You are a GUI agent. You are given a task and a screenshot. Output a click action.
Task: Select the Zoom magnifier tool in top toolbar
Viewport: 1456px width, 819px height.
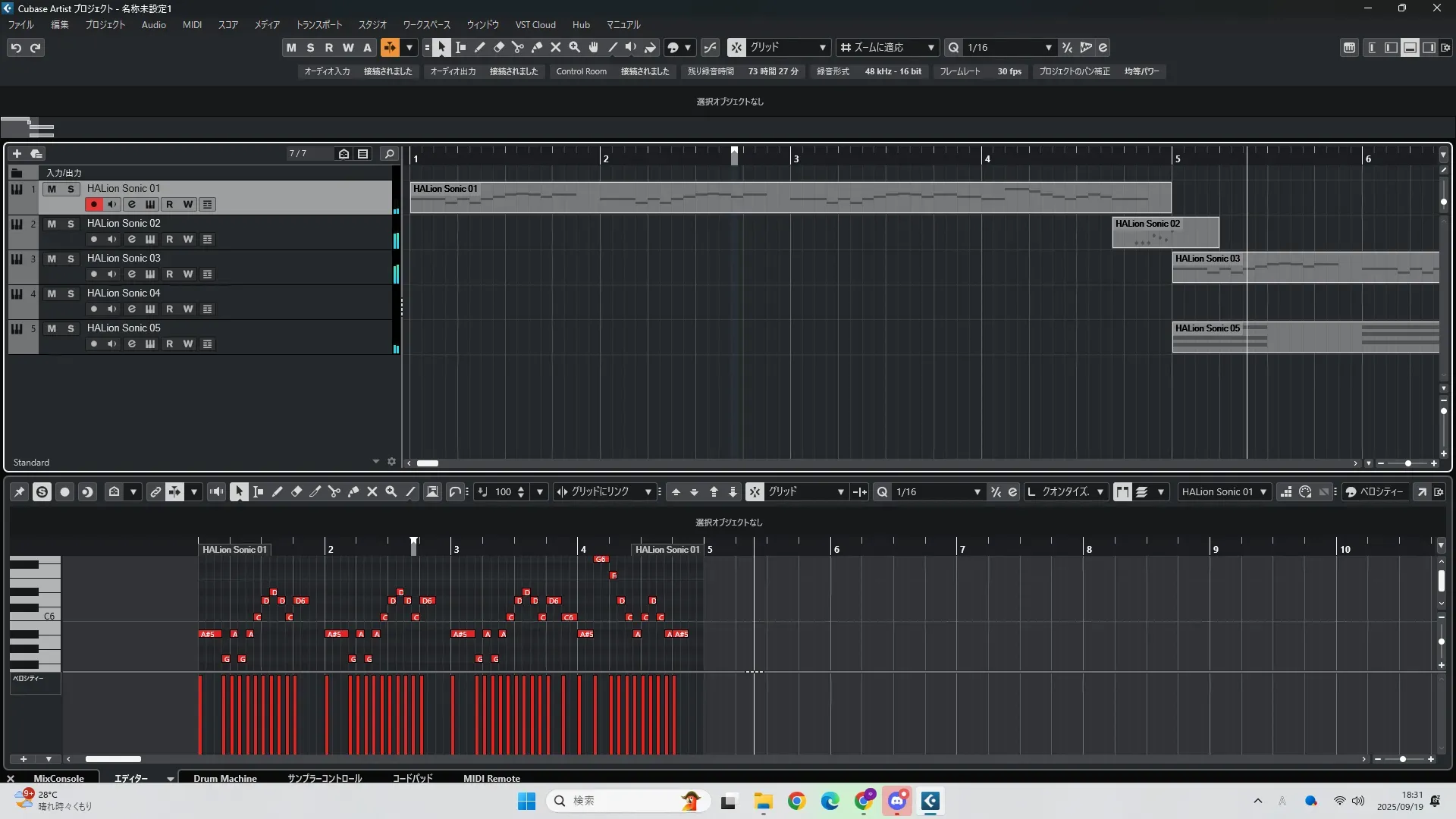575,48
